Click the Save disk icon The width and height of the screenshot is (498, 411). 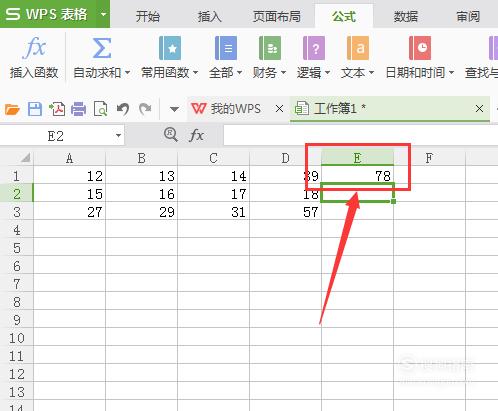point(35,109)
